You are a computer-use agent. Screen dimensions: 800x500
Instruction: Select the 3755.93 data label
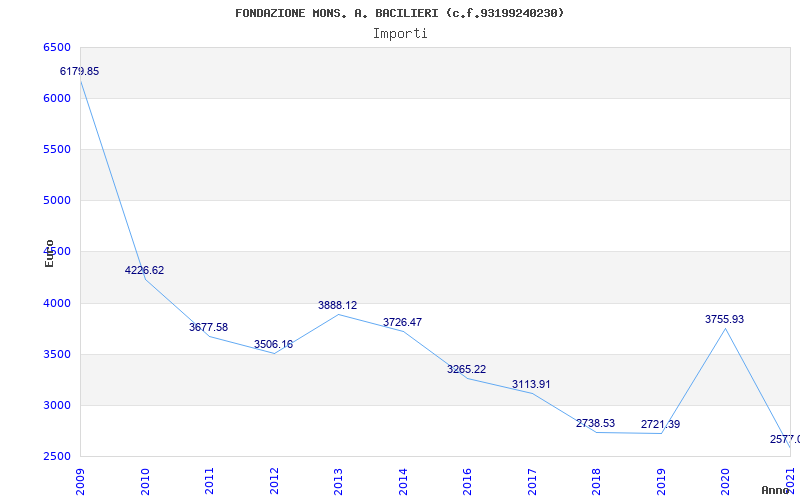tap(725, 319)
